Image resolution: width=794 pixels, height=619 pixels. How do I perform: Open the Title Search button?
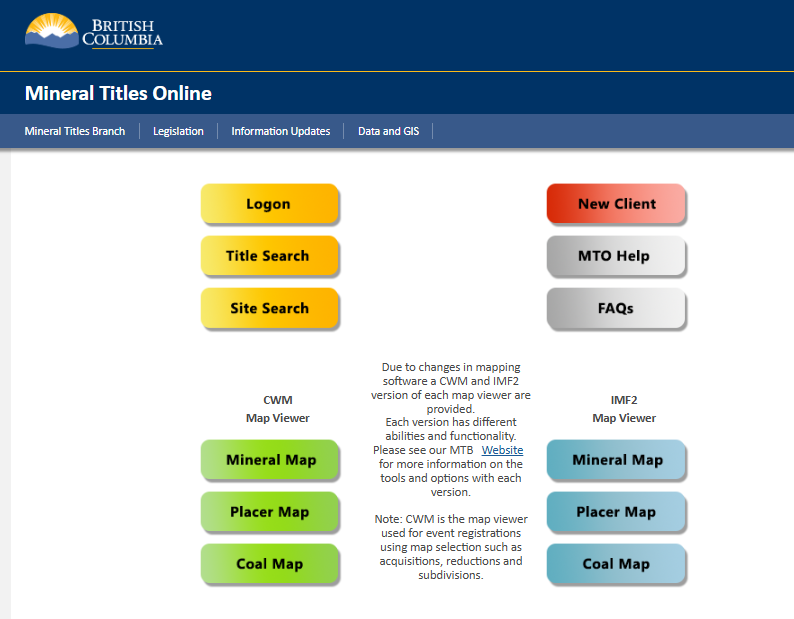click(269, 256)
